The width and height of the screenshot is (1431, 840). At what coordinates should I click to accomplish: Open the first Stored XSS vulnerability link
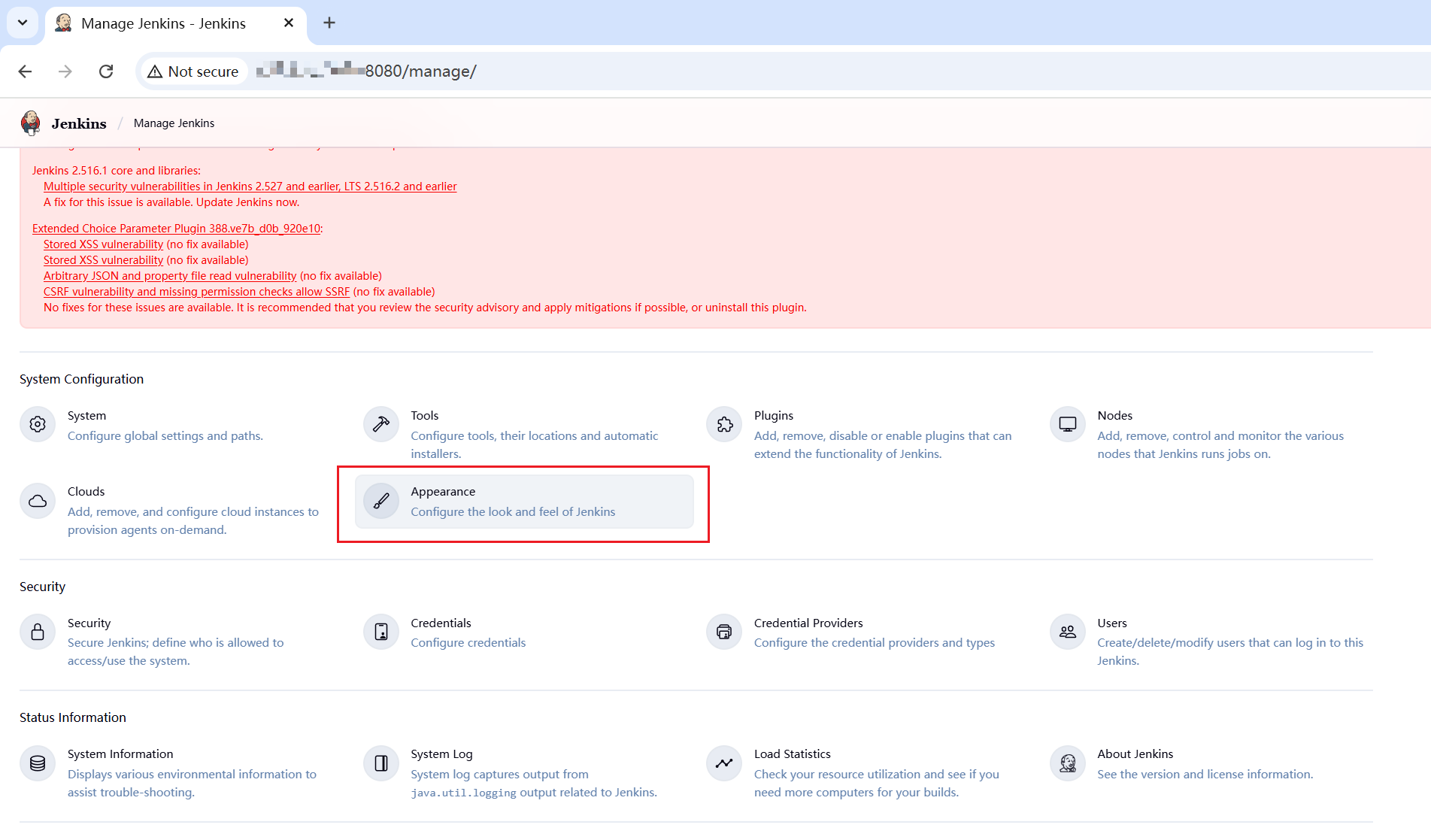click(x=103, y=244)
